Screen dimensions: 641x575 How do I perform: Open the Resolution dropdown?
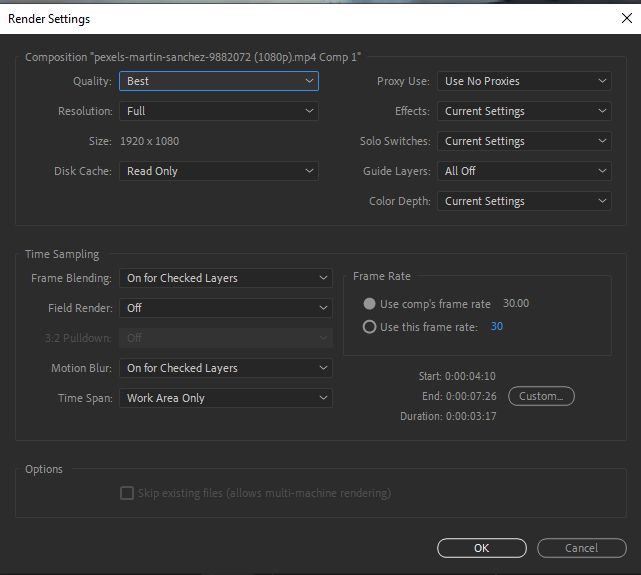(218, 111)
